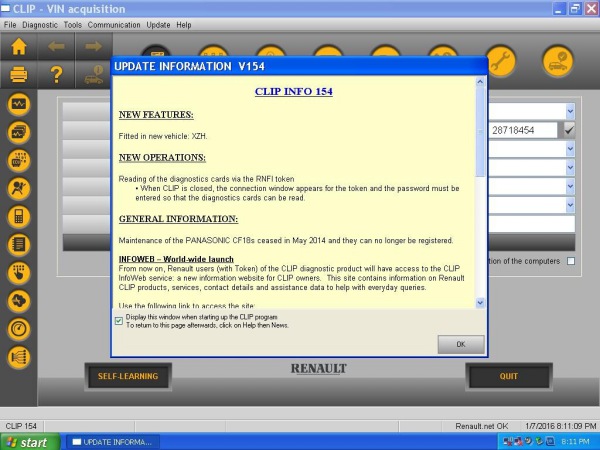This screenshot has width=600, height=450.
Task: Print using the printer icon
Action: (18, 75)
